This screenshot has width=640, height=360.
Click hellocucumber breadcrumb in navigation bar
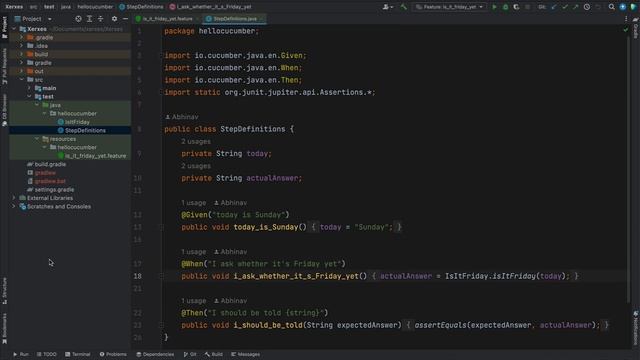point(95,7)
